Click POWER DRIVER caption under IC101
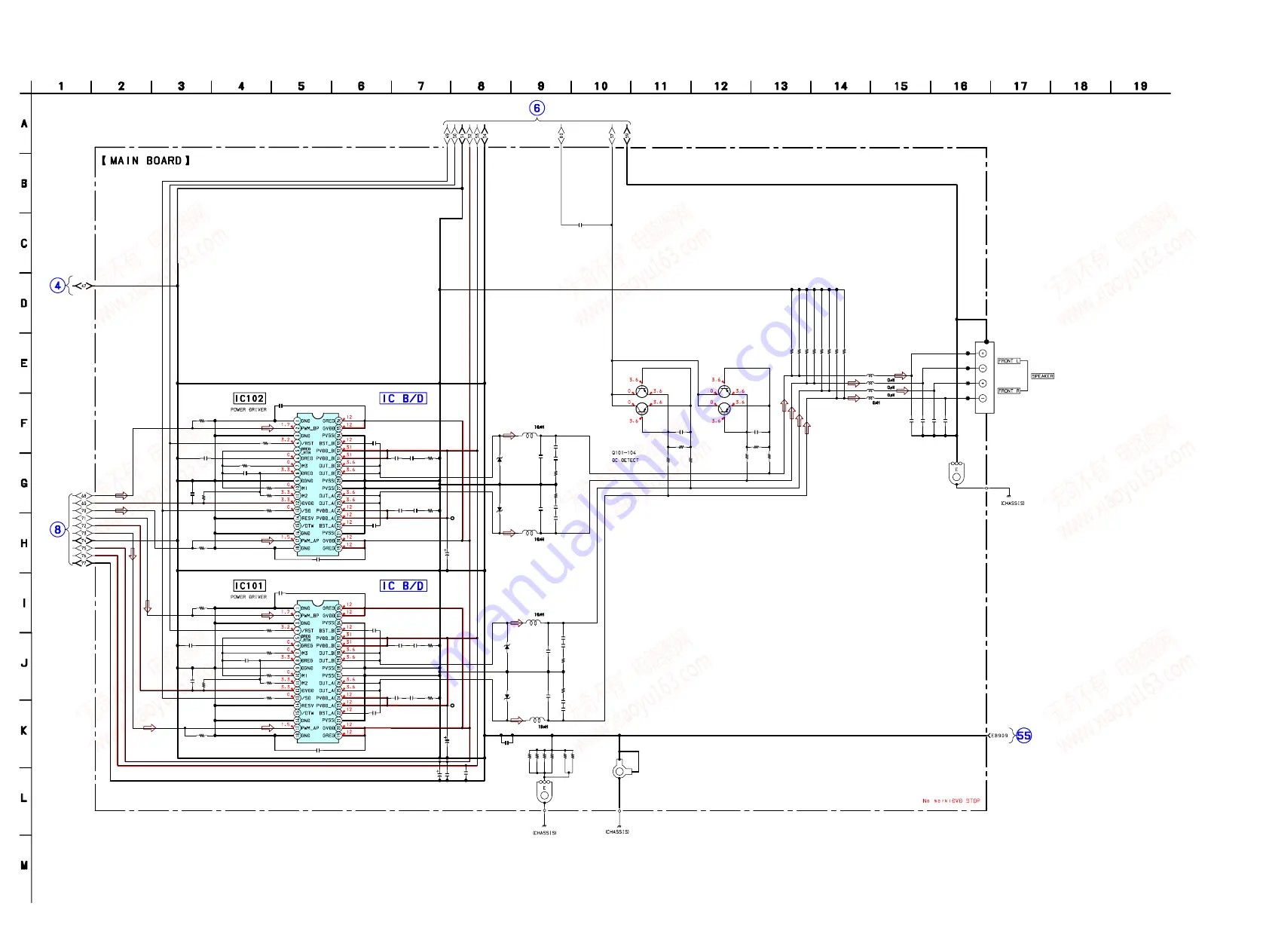The image size is (1266, 952). click(x=249, y=597)
